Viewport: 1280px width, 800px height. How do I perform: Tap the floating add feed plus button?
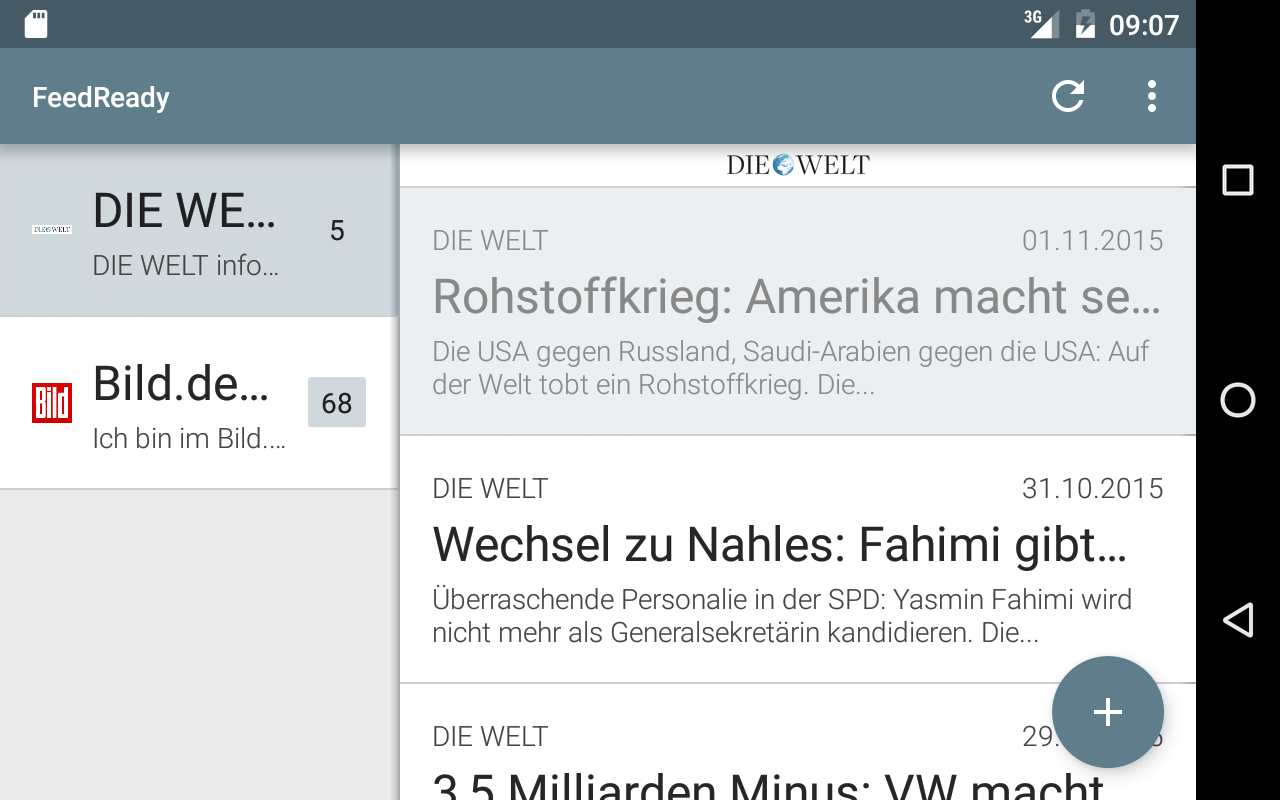tap(1108, 712)
